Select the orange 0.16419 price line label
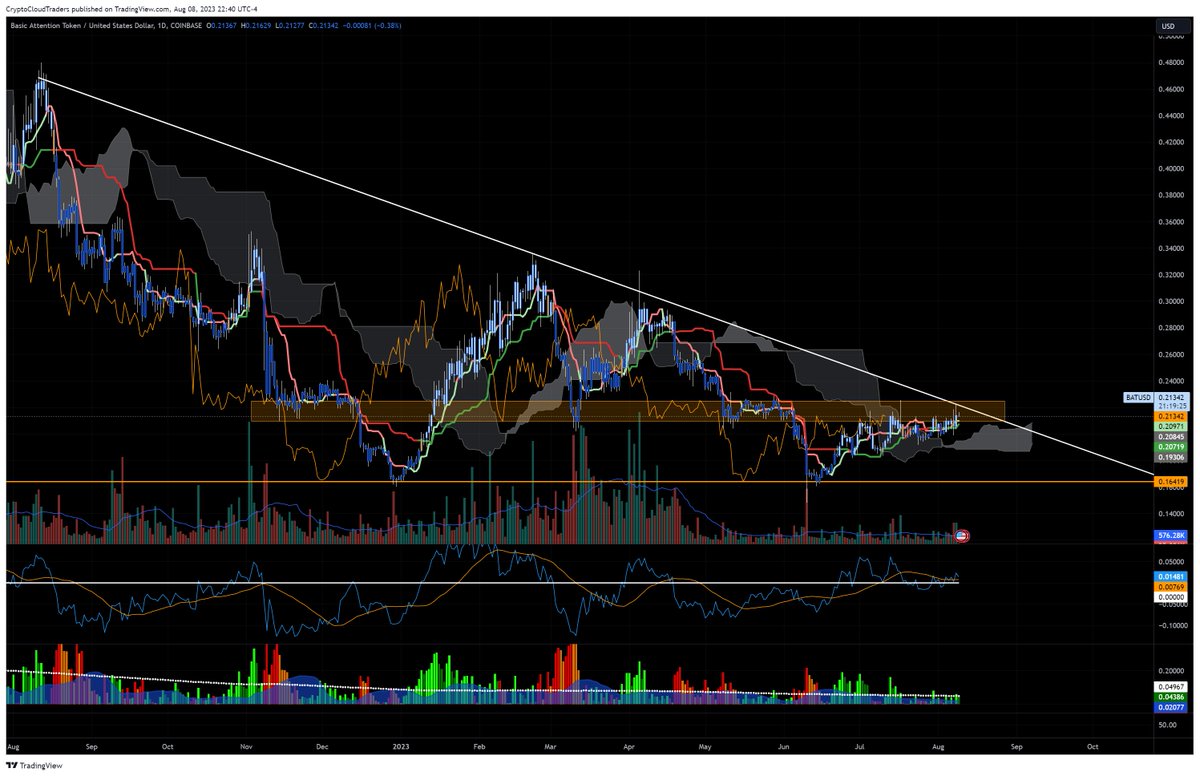Screen dimensions: 1200x776 [1169, 481]
